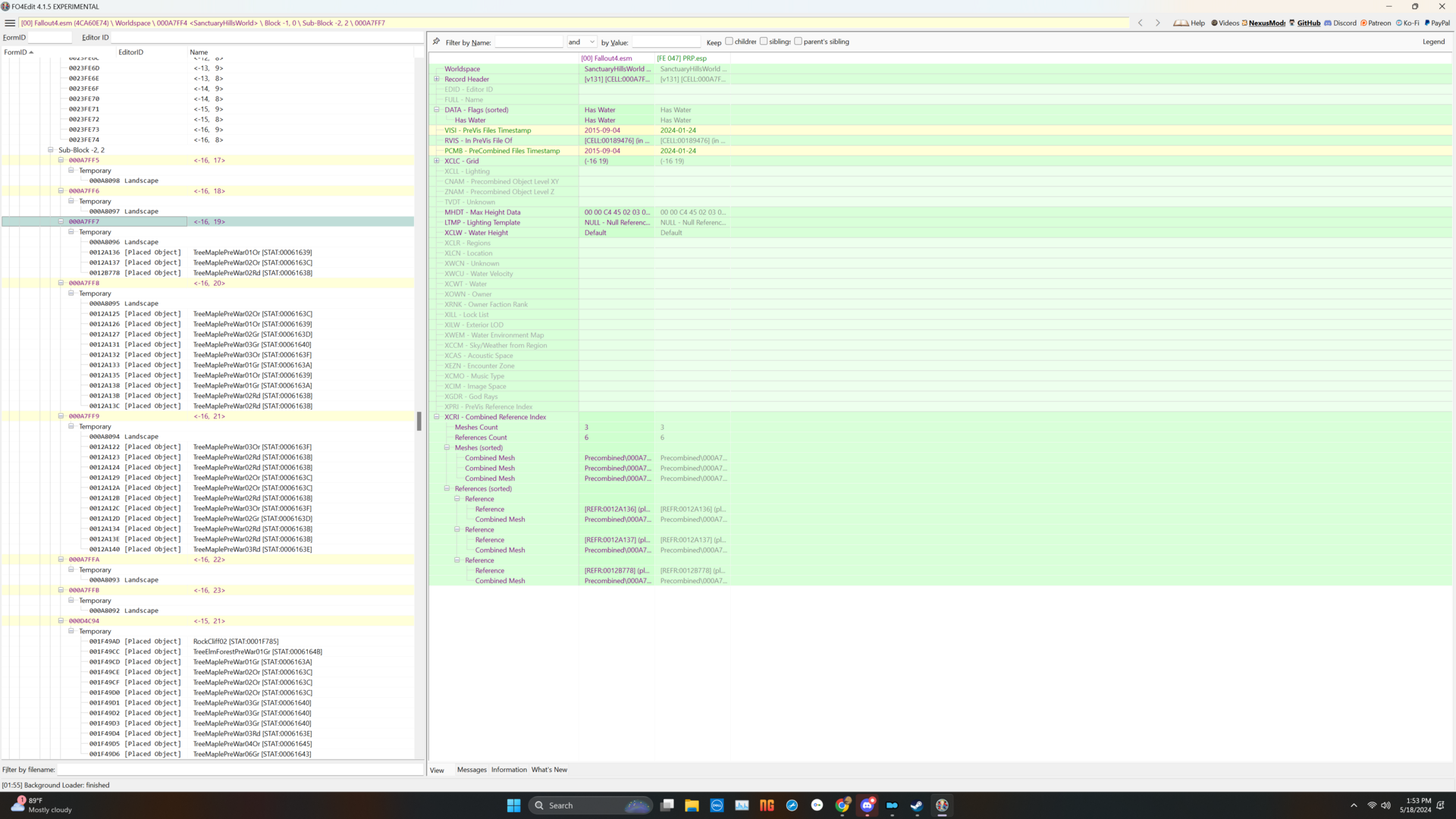1456x819 pixels.
Task: Navigate forward with the right arrow
Action: [1157, 23]
